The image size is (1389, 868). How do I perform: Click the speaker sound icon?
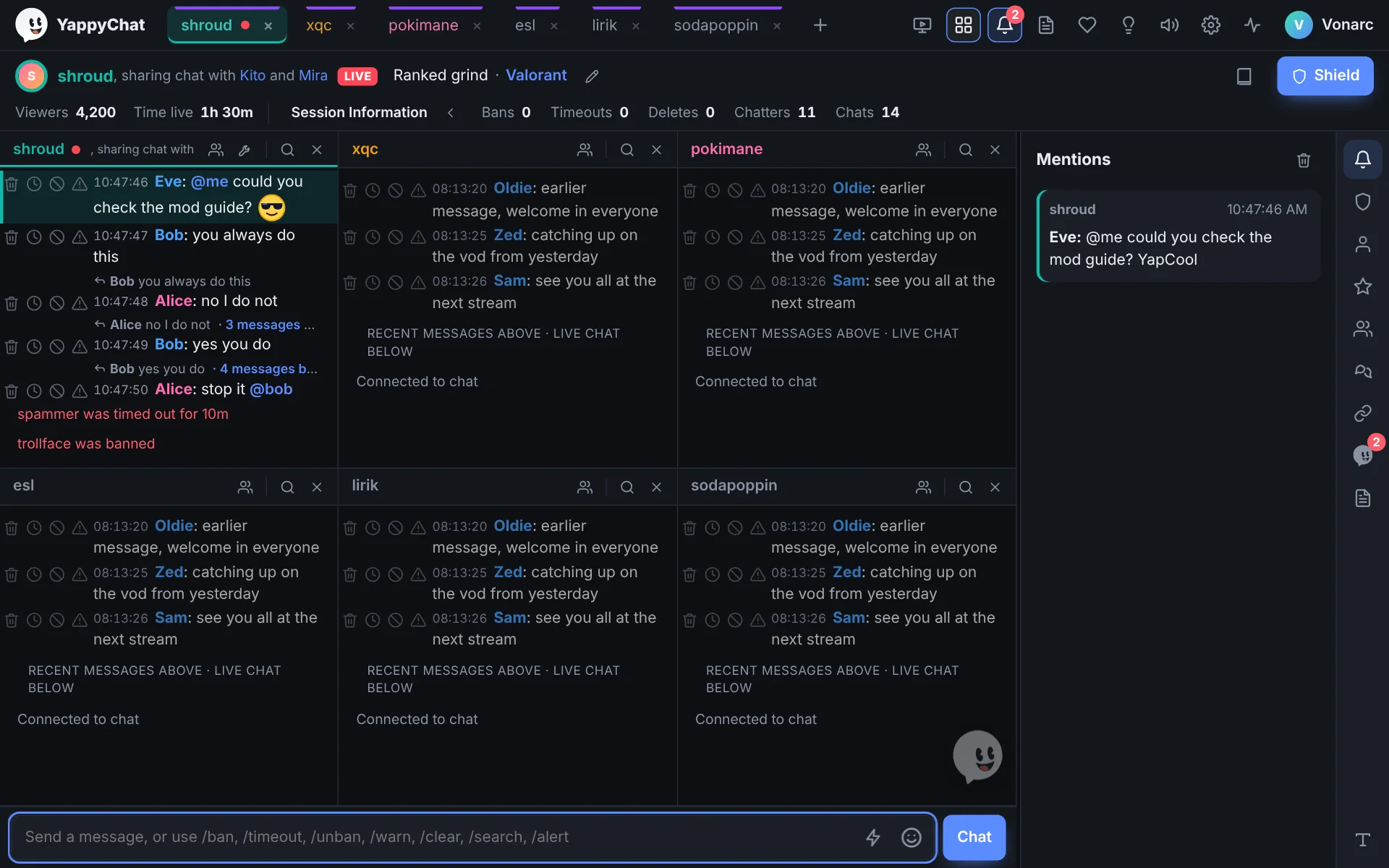[x=1169, y=25]
